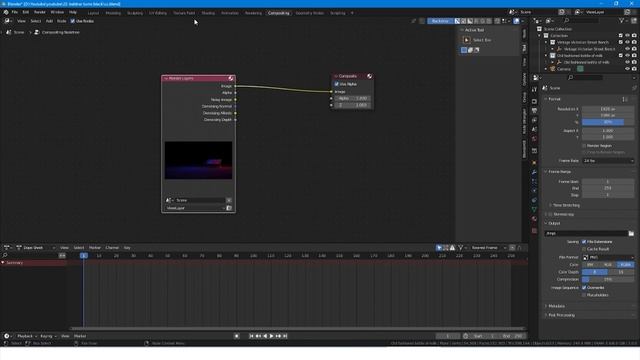
Task: Jump to the timeline end frame button
Action: tap(285, 336)
